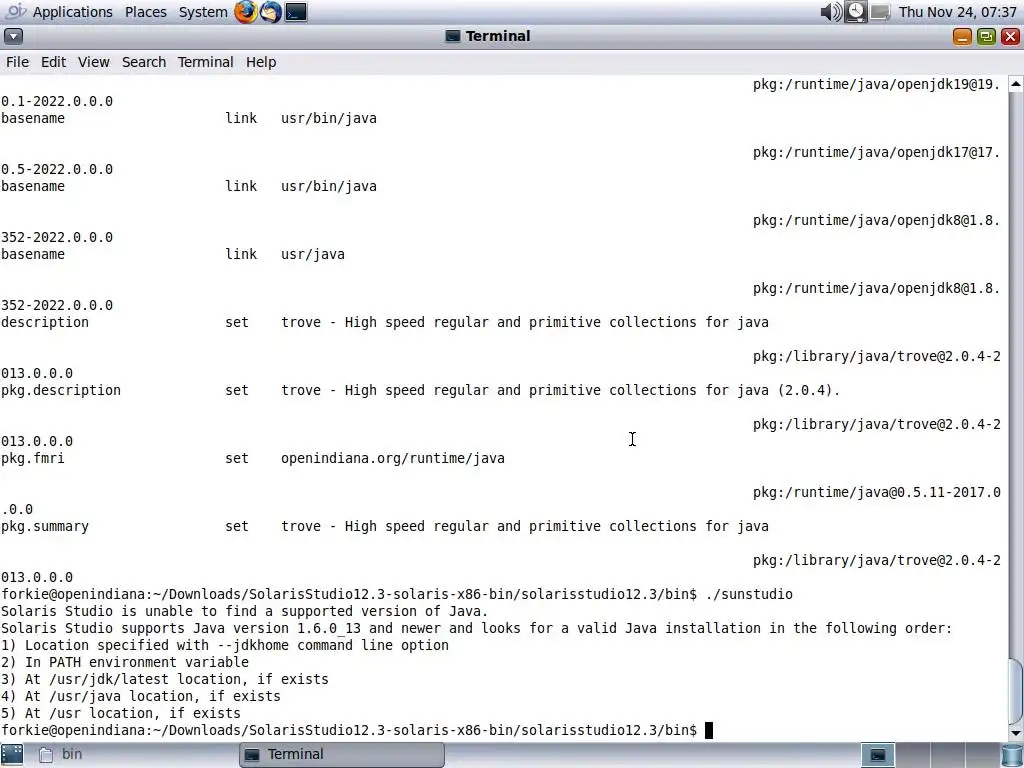Open the volume control speaker icon
Viewport: 1024px width, 768px height.
coord(831,12)
